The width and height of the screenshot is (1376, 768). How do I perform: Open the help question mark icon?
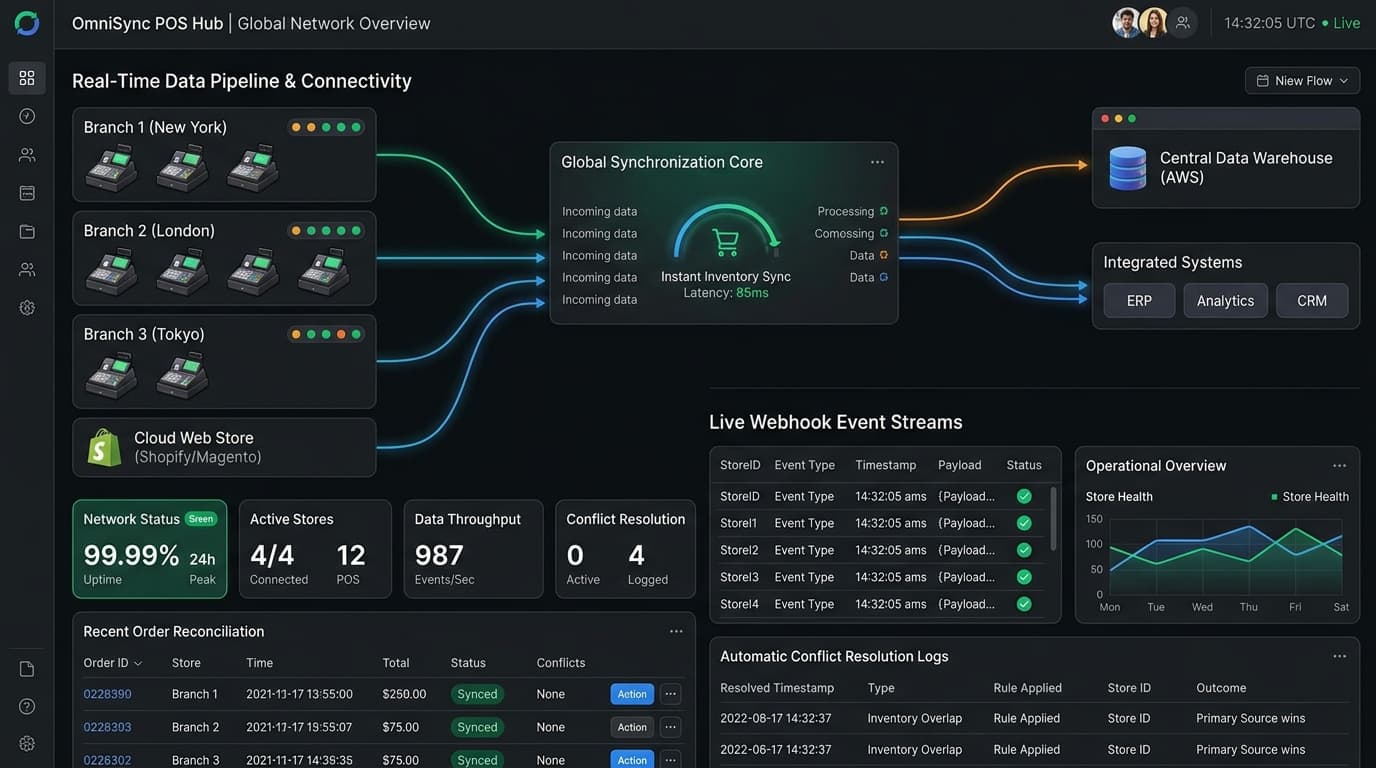coord(27,706)
